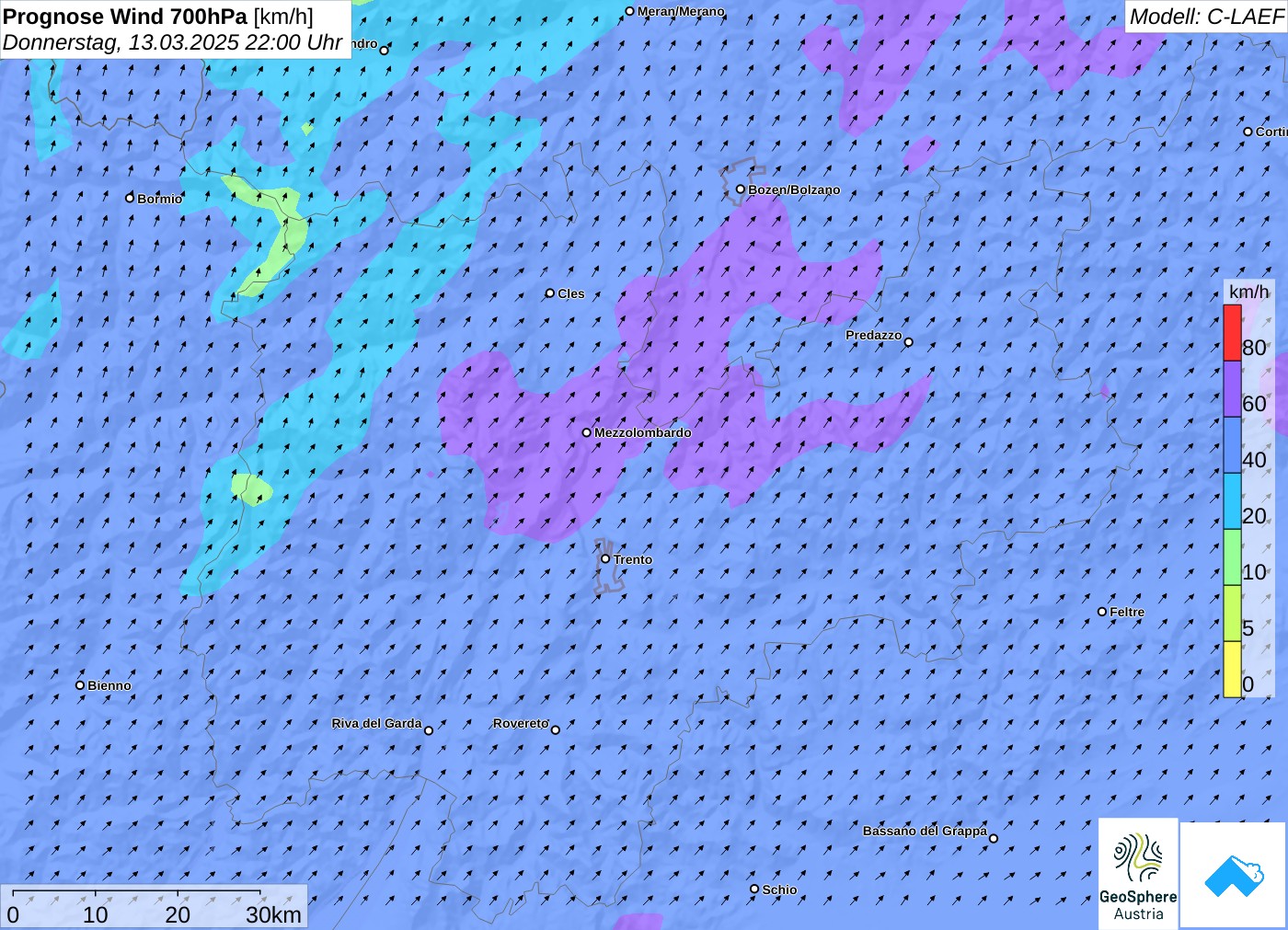Click the Bozen/Bolzano city marker

(740, 189)
